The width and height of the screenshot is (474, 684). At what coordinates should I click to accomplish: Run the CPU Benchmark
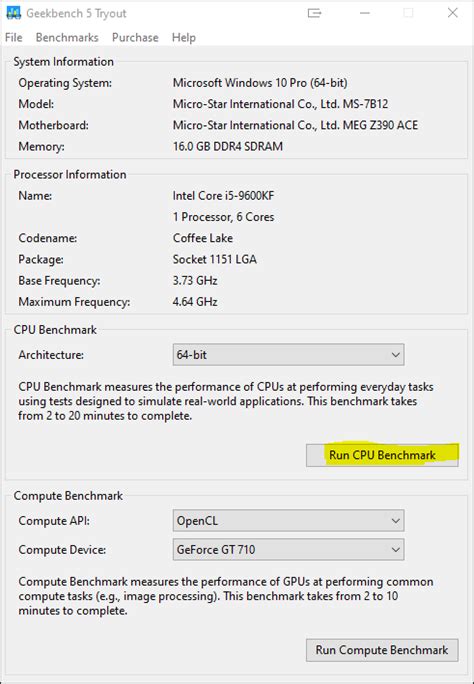[x=382, y=455]
